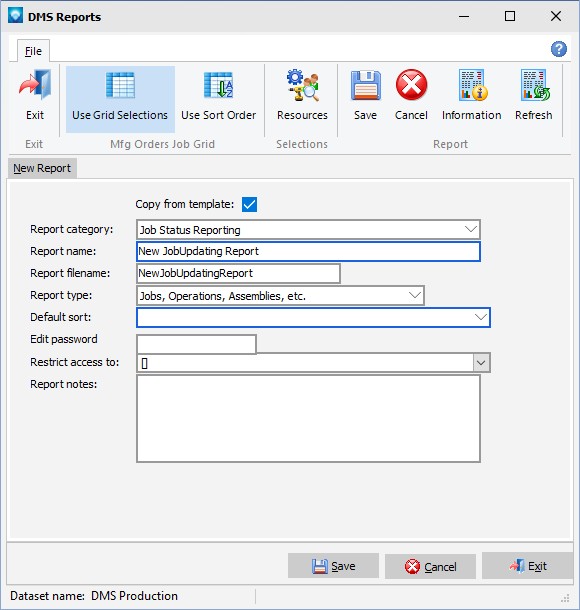580x610 pixels.
Task: Click the Exit icon in the ribbon
Action: pos(35,84)
